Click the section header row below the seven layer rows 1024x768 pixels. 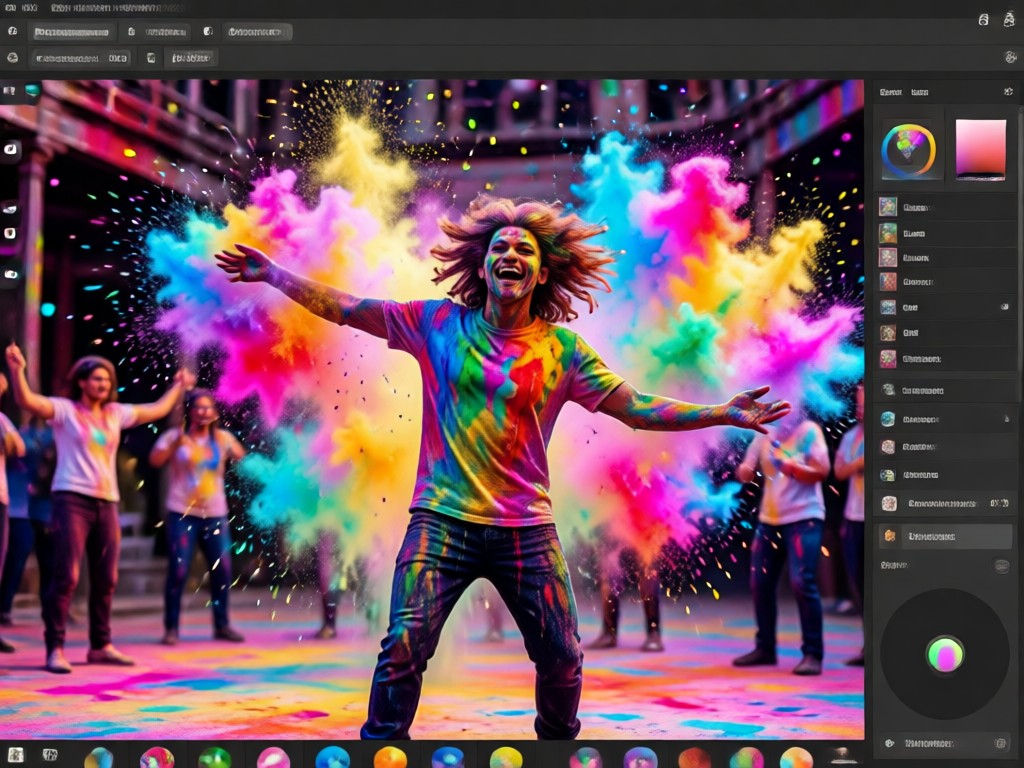[944, 391]
